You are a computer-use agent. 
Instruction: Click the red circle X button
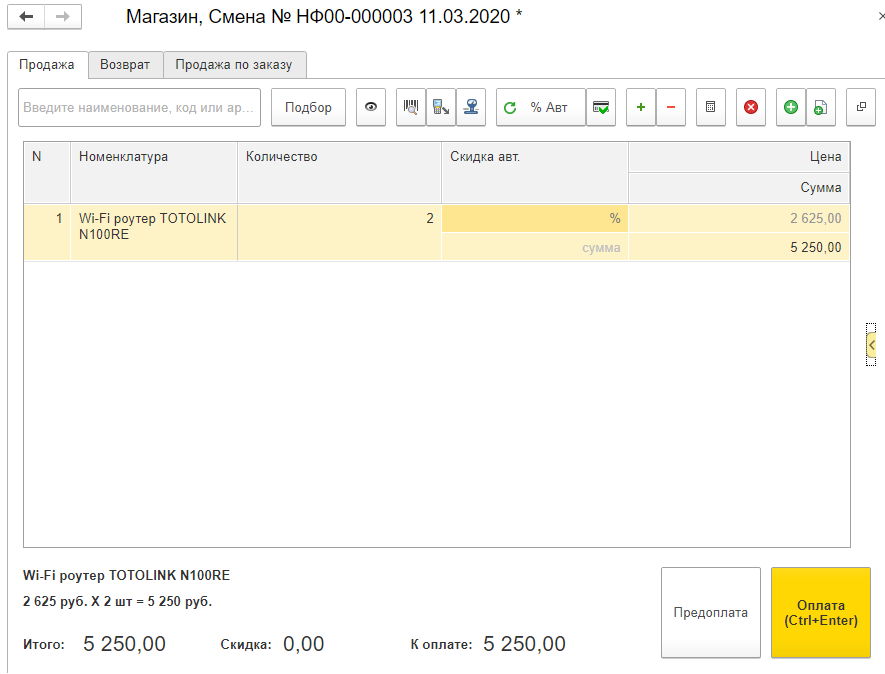point(751,107)
